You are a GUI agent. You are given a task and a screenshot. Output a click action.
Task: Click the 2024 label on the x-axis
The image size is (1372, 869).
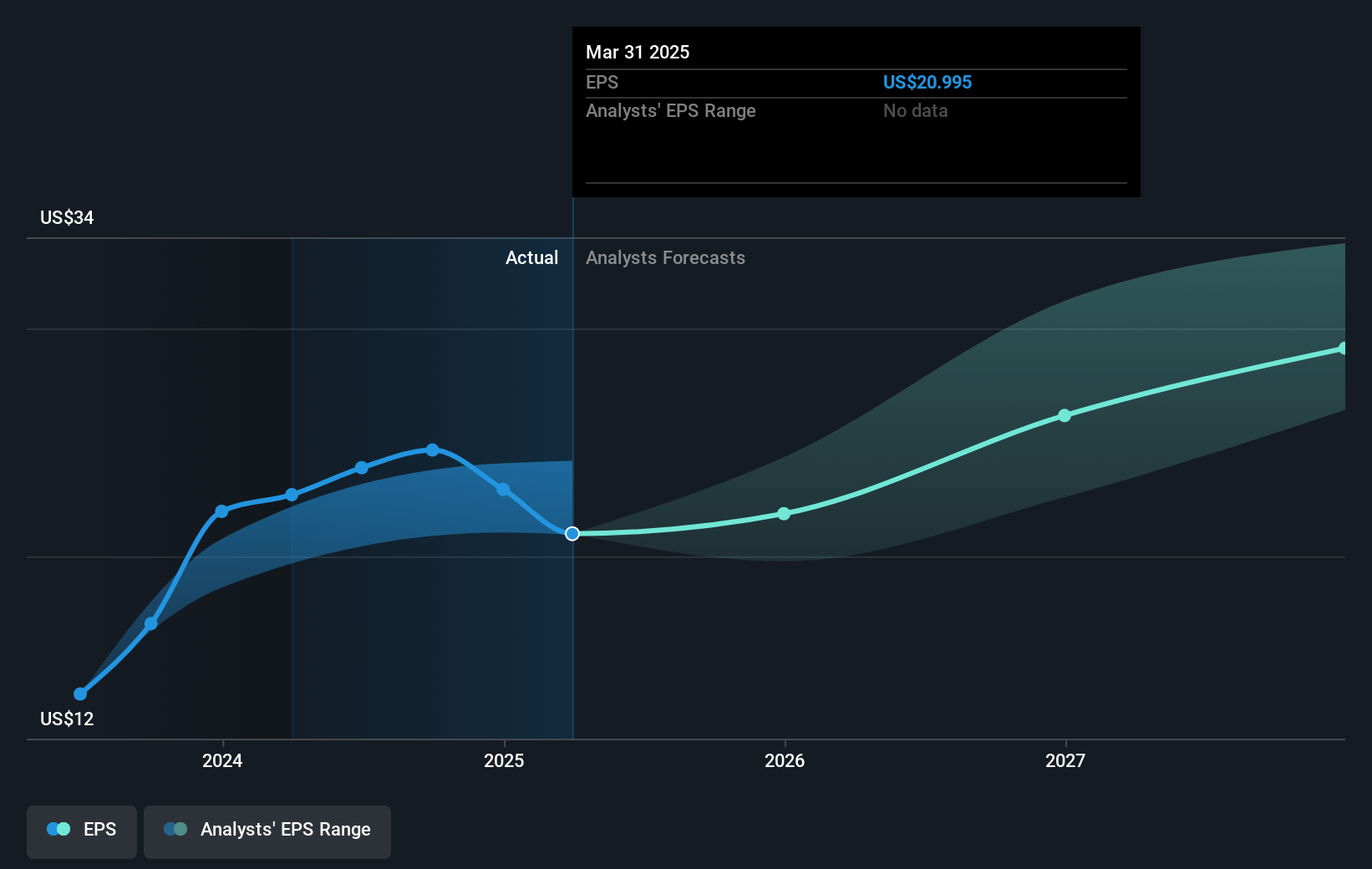(x=221, y=761)
